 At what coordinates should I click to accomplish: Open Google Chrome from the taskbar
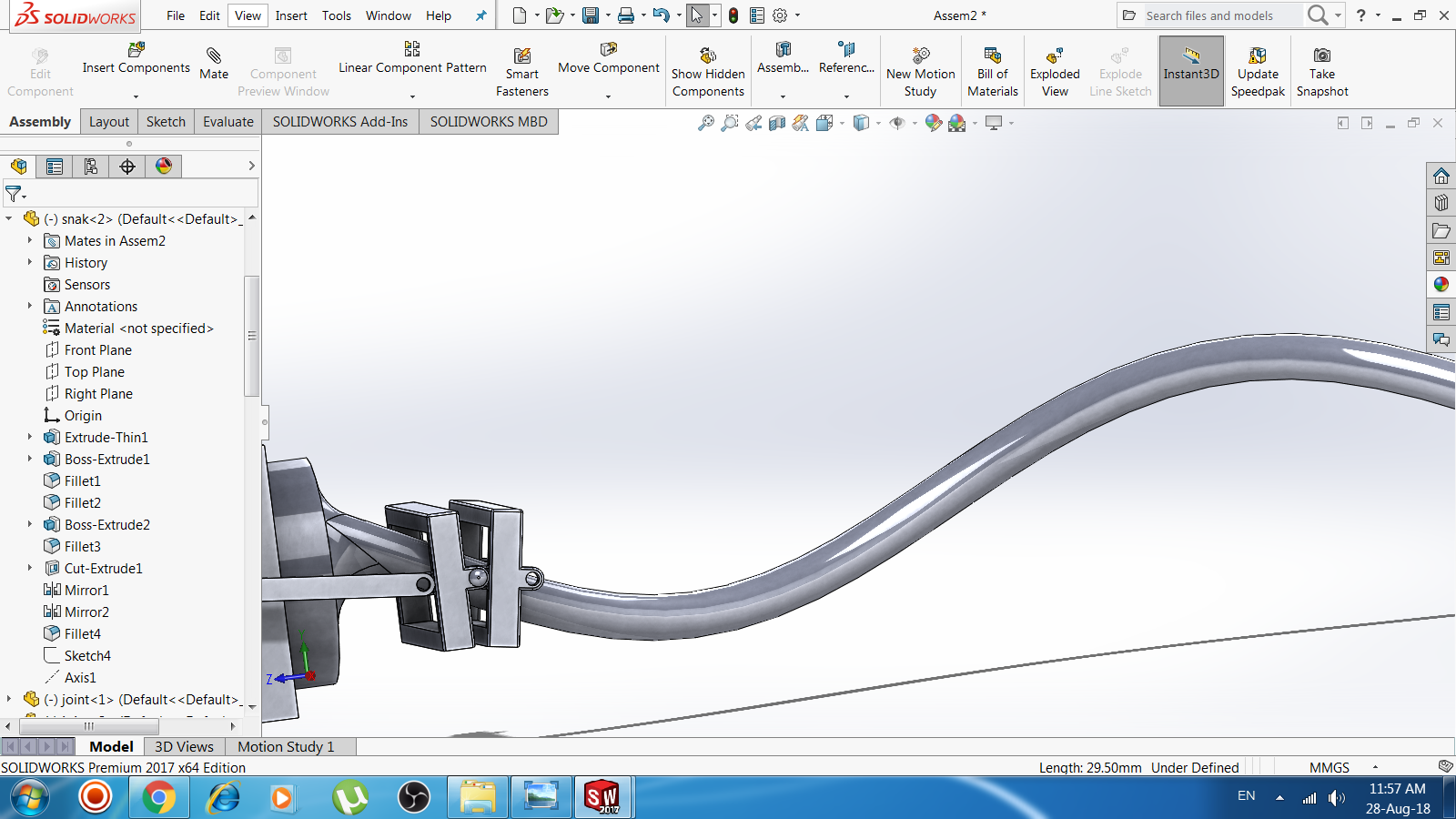pyautogui.click(x=159, y=798)
